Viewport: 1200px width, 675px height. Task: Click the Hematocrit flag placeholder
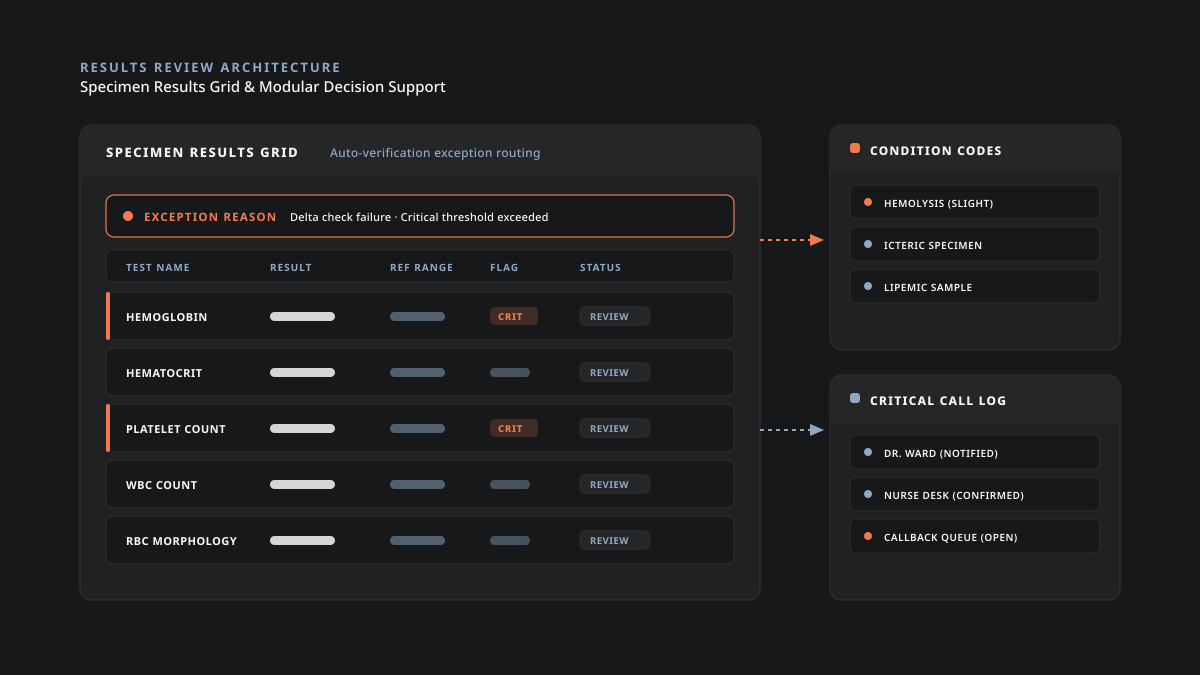coord(510,372)
